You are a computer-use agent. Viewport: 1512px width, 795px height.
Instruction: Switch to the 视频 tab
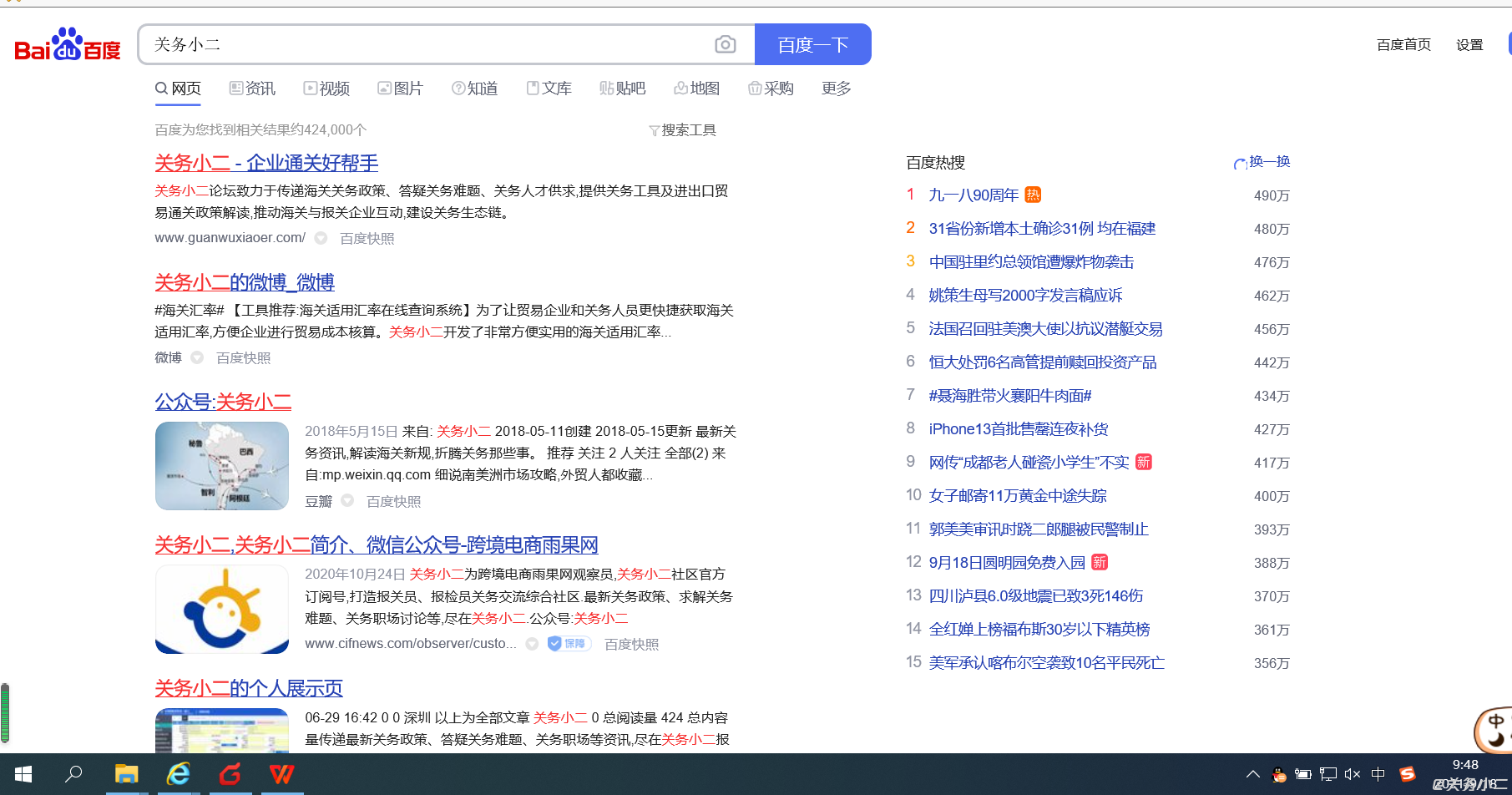tap(326, 89)
